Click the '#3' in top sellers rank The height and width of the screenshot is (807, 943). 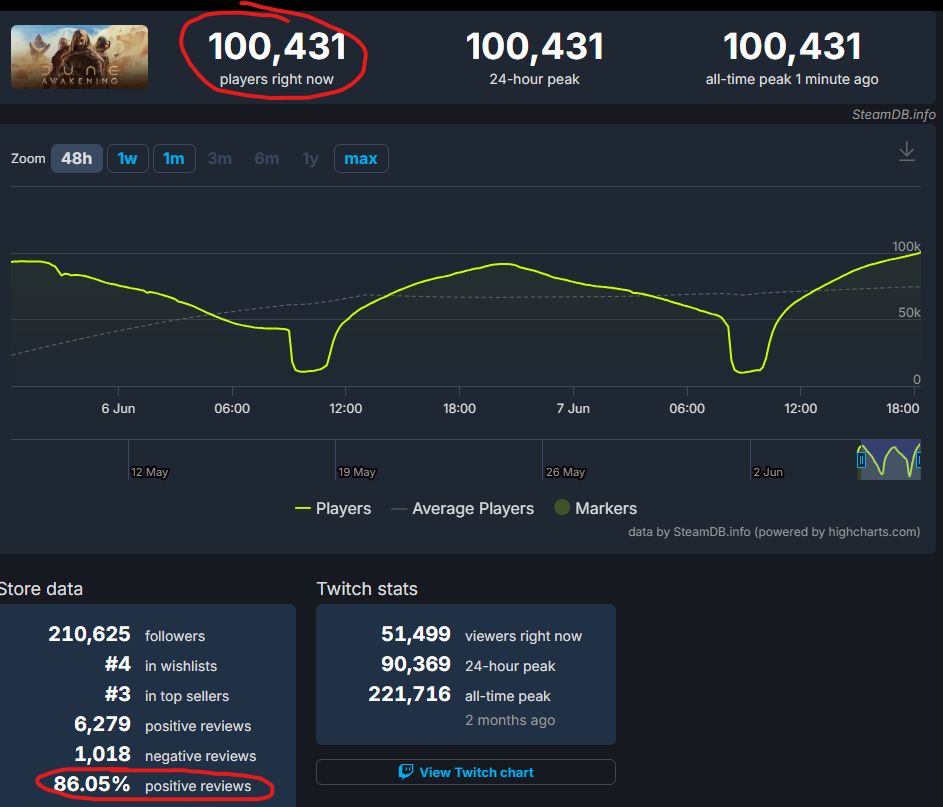click(x=118, y=694)
